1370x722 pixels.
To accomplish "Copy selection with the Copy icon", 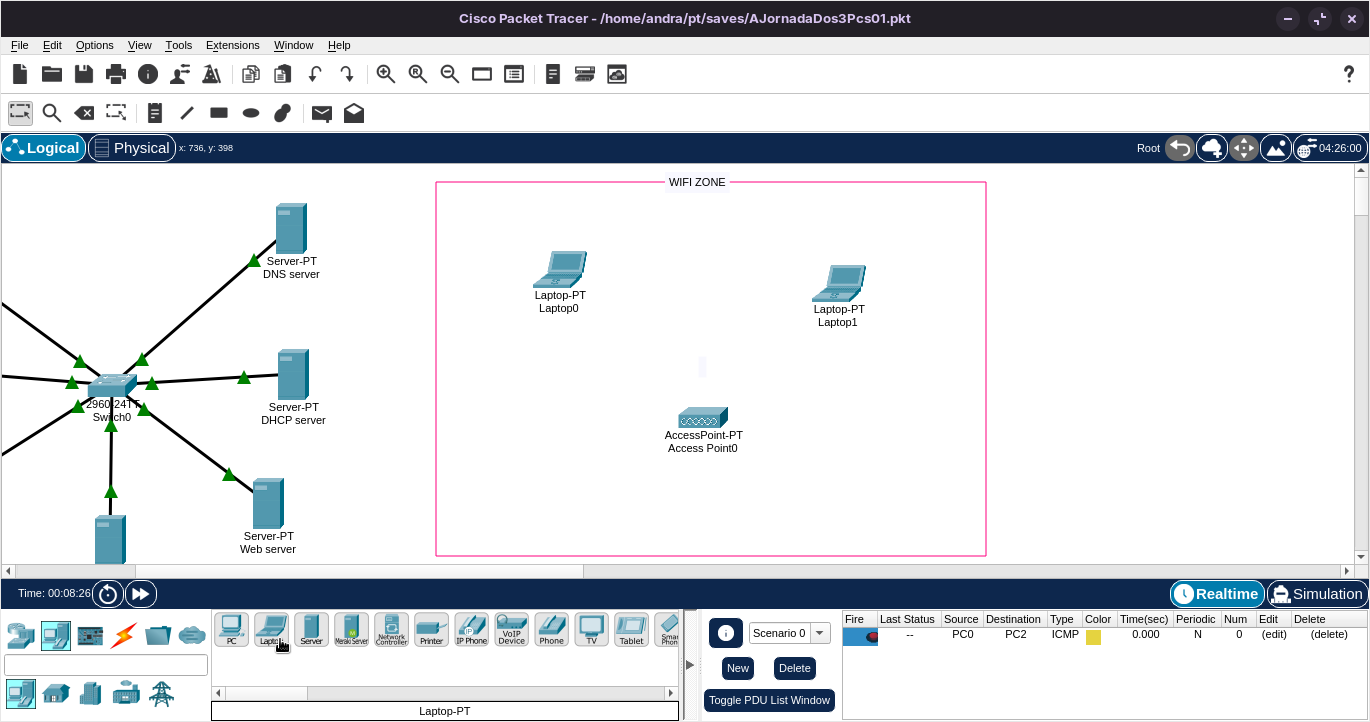I will (251, 74).
